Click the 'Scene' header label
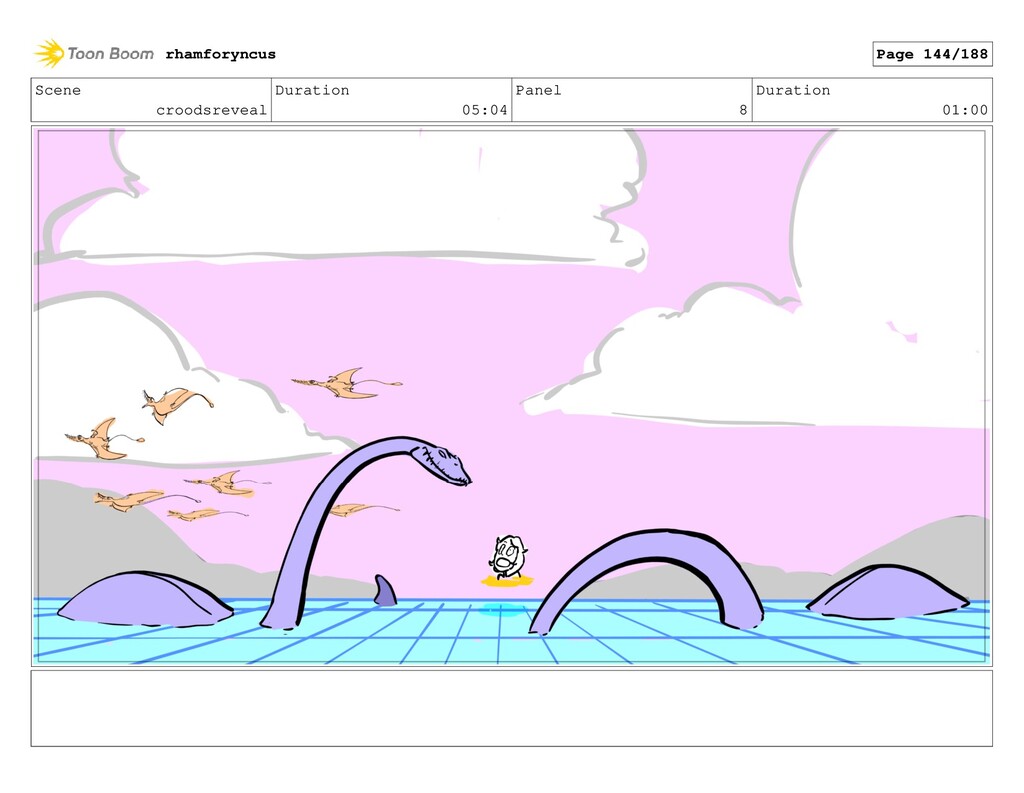 [58, 90]
